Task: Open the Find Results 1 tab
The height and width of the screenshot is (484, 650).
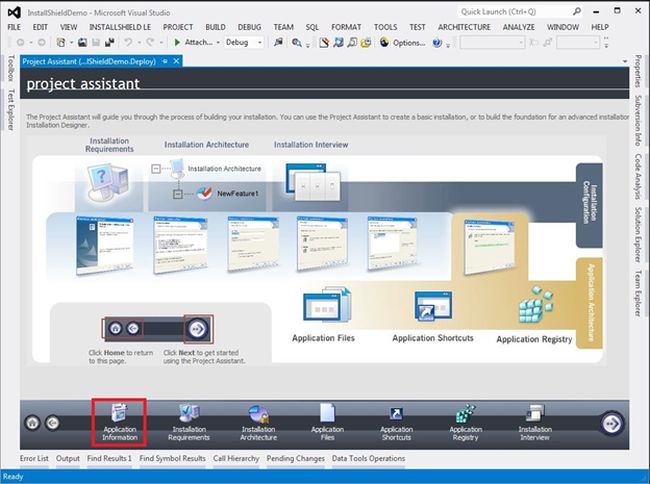Action: coord(109,458)
